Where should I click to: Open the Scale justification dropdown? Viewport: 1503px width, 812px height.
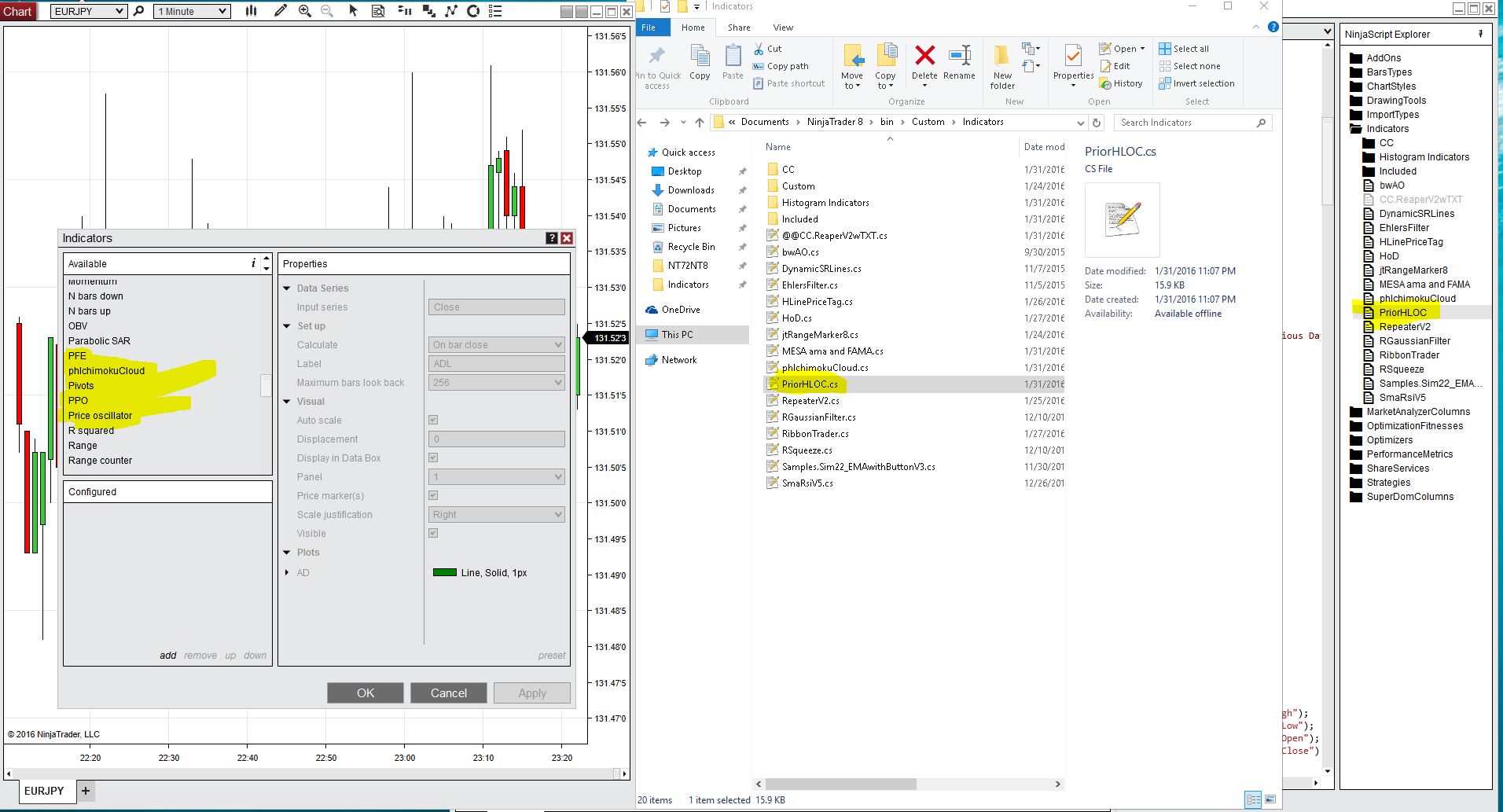pos(497,514)
